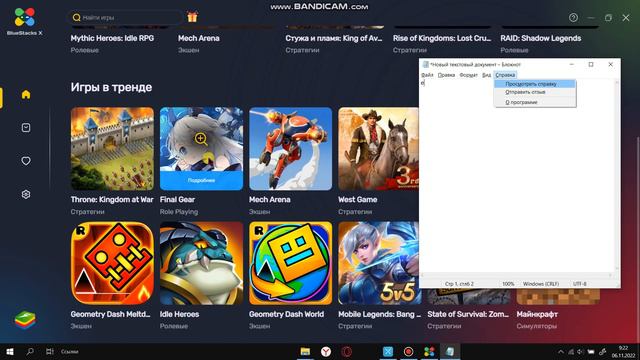Click the 100% zoom status in Notepad
640x360 pixels.
[x=508, y=284]
